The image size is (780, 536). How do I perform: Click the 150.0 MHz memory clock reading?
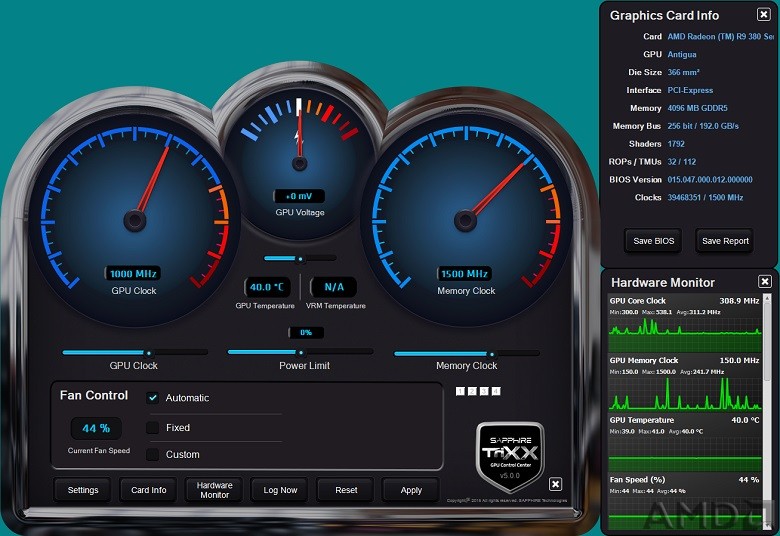pyautogui.click(x=739, y=360)
